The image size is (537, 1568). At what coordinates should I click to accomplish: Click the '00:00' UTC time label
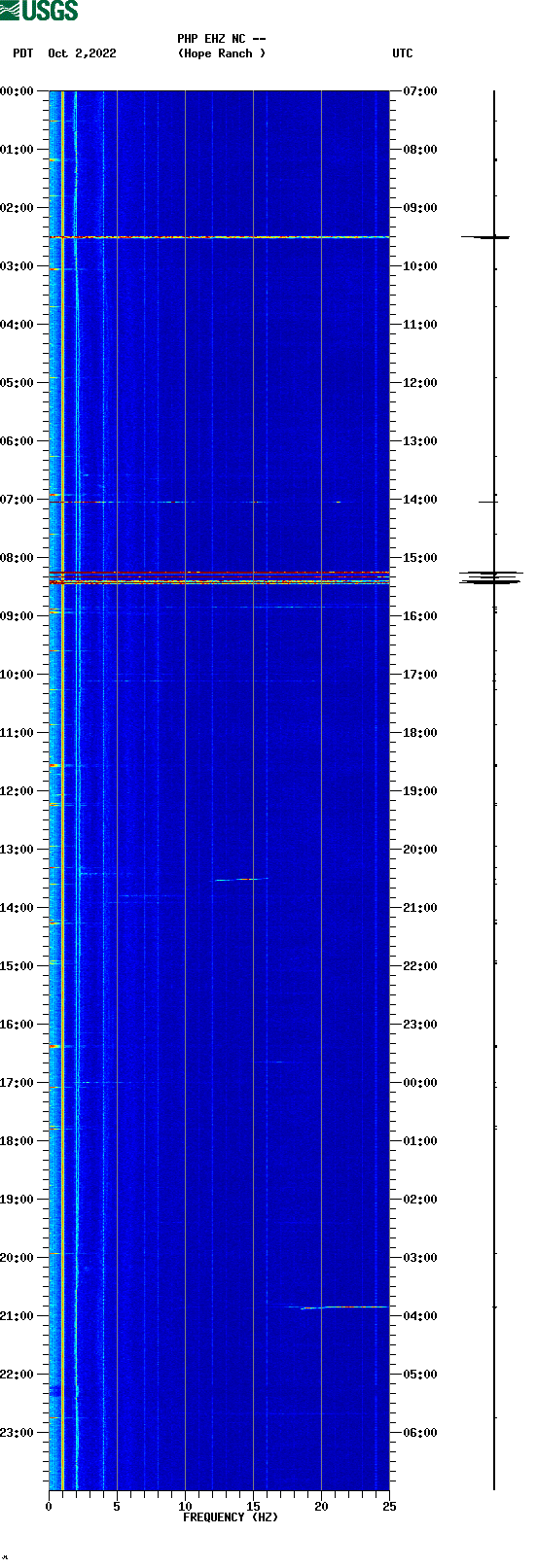420,1083
